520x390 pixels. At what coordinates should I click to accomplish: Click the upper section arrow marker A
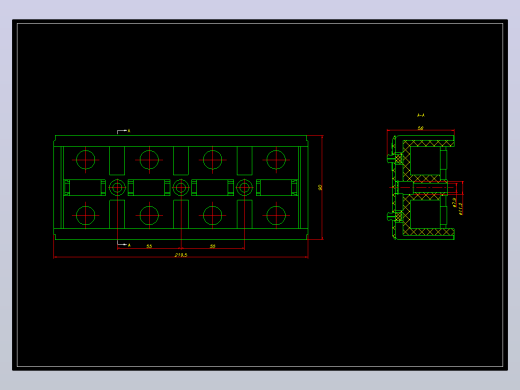click(x=123, y=131)
